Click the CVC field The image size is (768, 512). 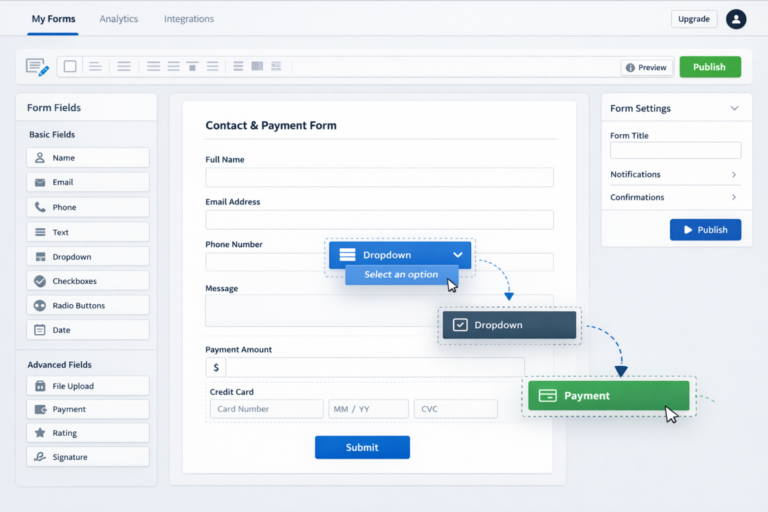tap(456, 409)
